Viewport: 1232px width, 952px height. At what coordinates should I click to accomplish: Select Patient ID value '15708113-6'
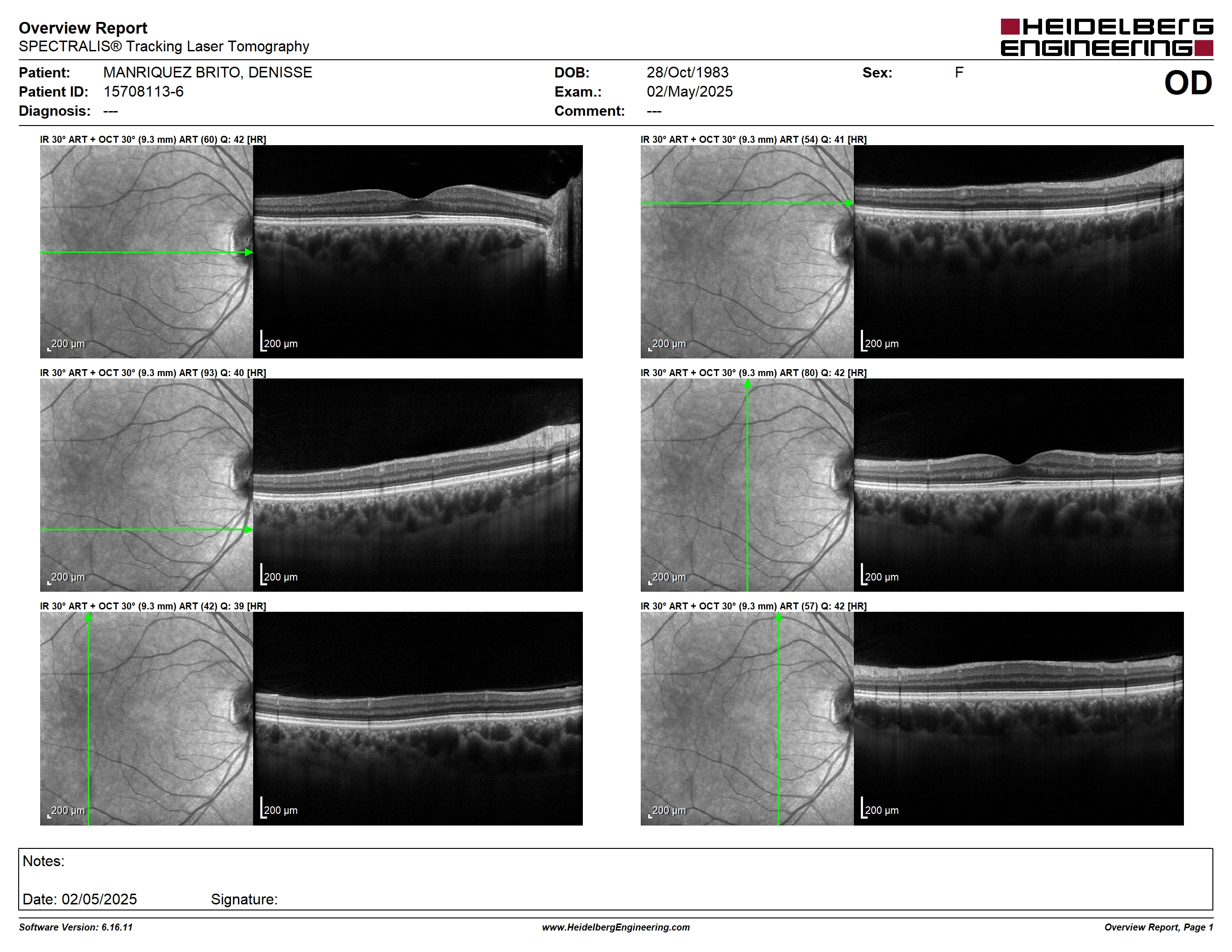pos(143,91)
